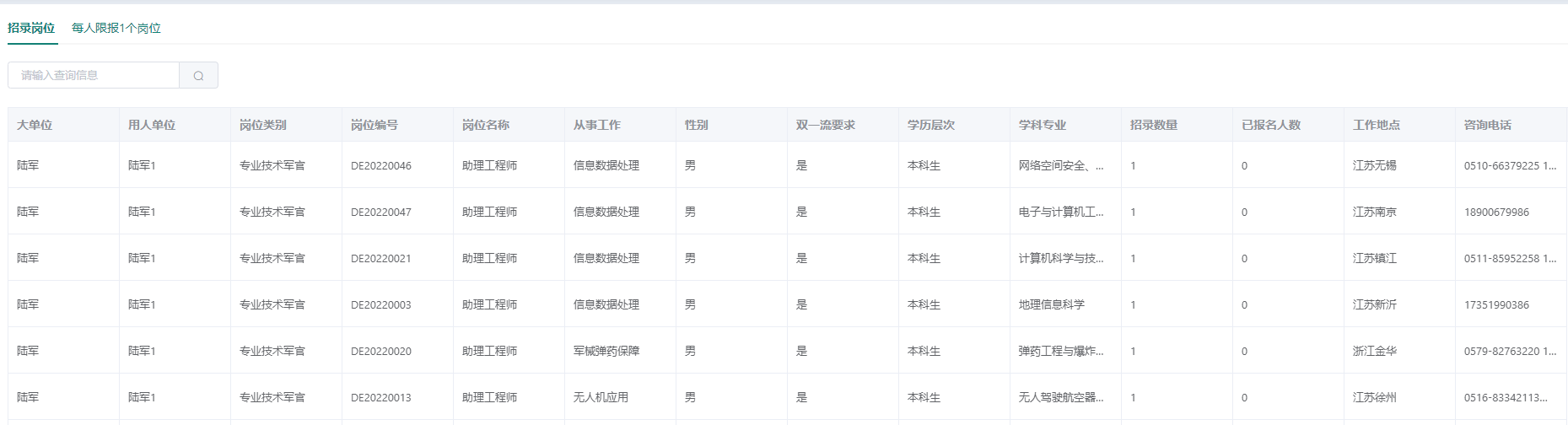The width and height of the screenshot is (1568, 425).
Task: Switch to the 招录岗位 tab
Action: coord(31,28)
